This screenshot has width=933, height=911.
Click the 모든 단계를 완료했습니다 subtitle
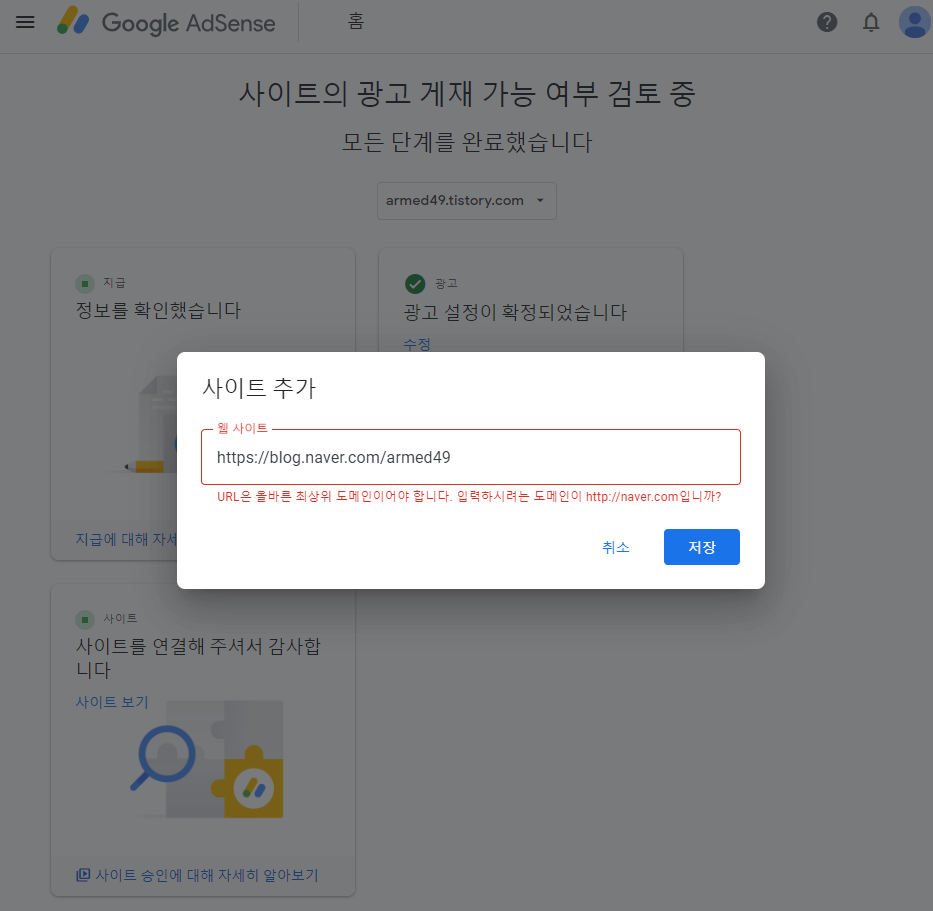[x=466, y=142]
